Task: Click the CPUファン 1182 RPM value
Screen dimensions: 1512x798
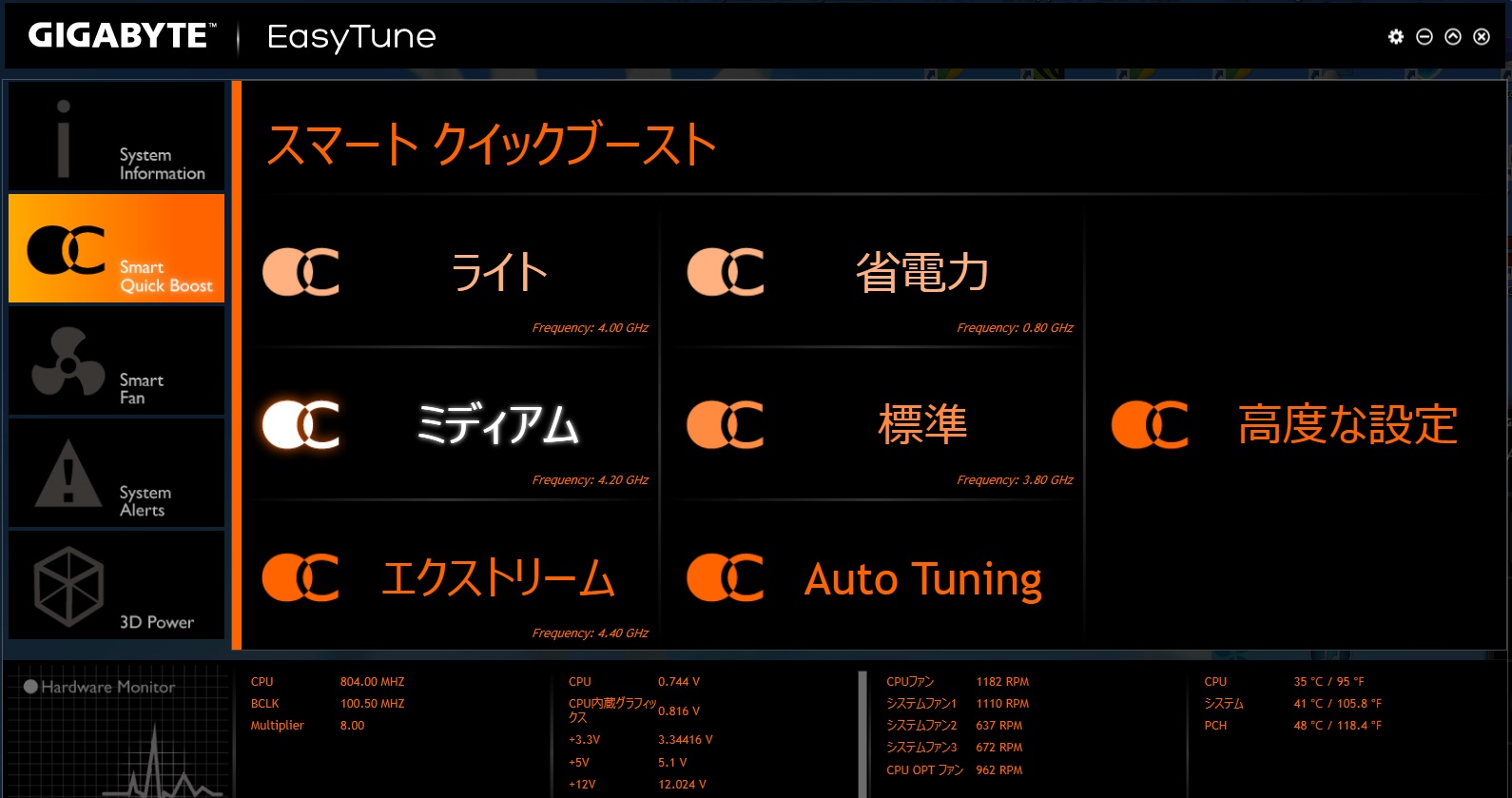Action: point(1002,682)
